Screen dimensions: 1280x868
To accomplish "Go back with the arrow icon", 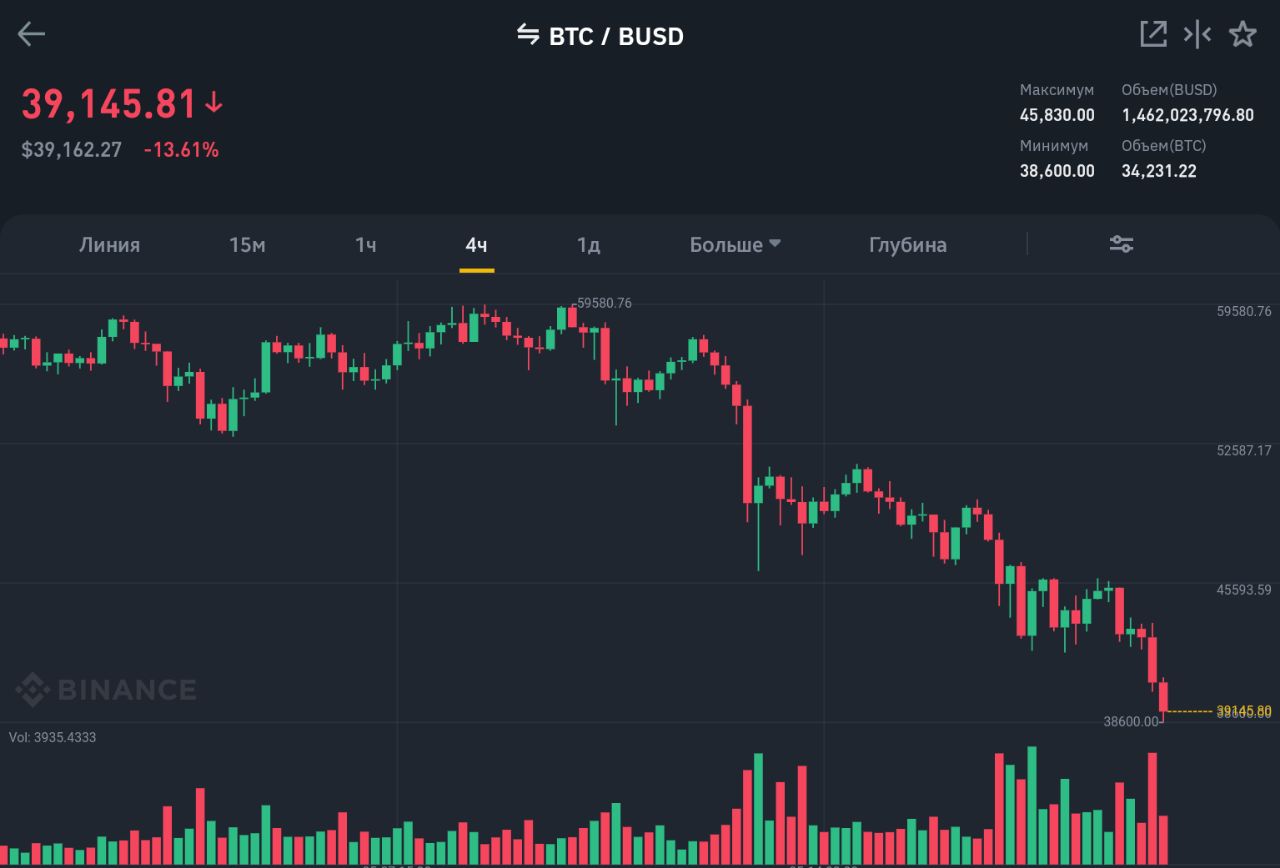I will (31, 35).
